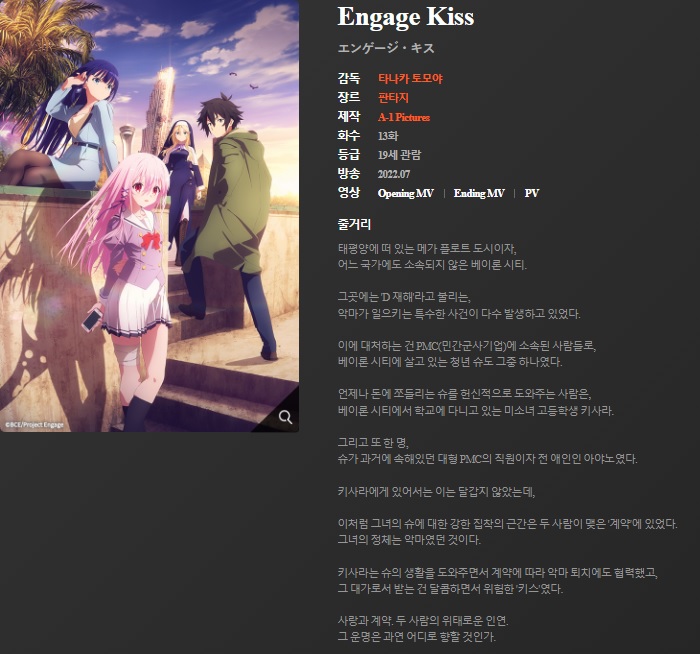The height and width of the screenshot is (654, 700).
Task: Click the 감독 field label
Action: pos(349,79)
